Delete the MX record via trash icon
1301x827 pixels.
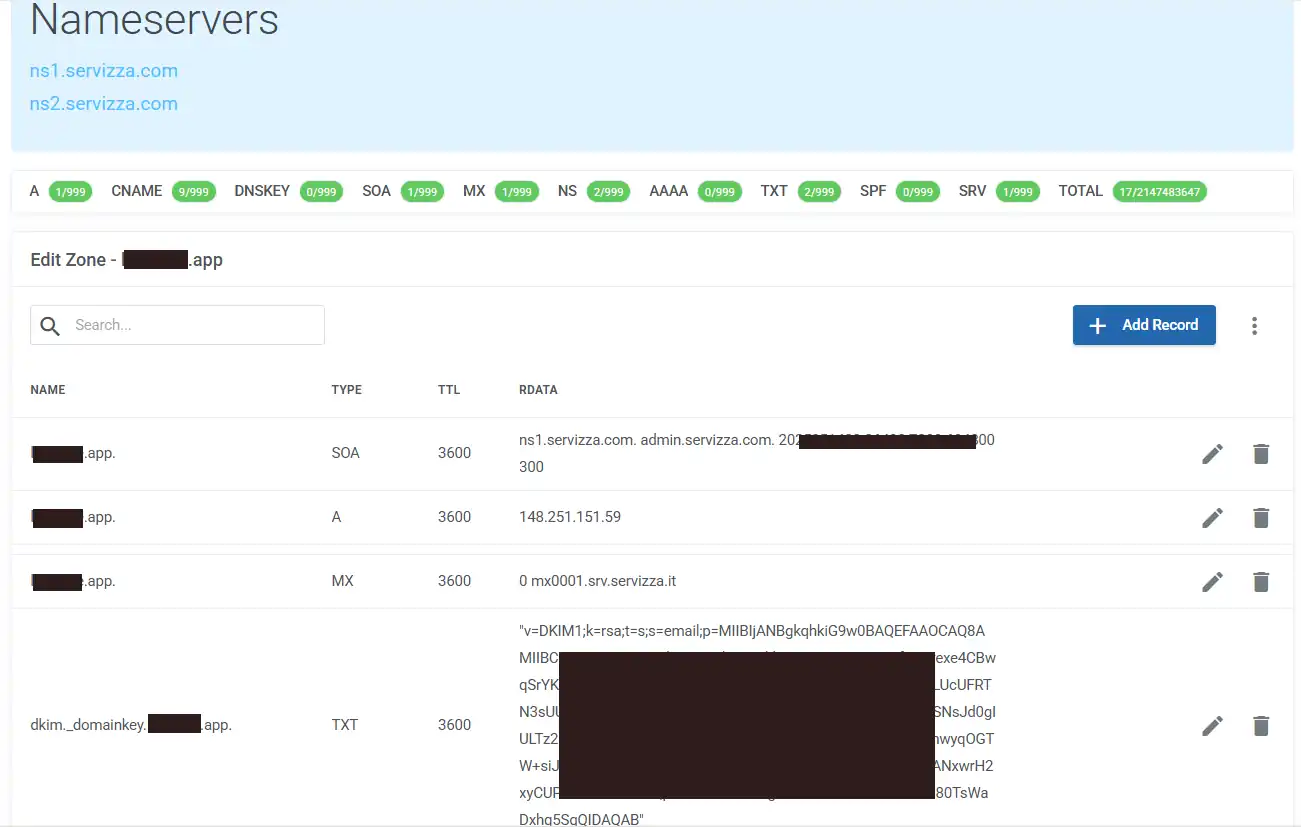pyautogui.click(x=1261, y=582)
